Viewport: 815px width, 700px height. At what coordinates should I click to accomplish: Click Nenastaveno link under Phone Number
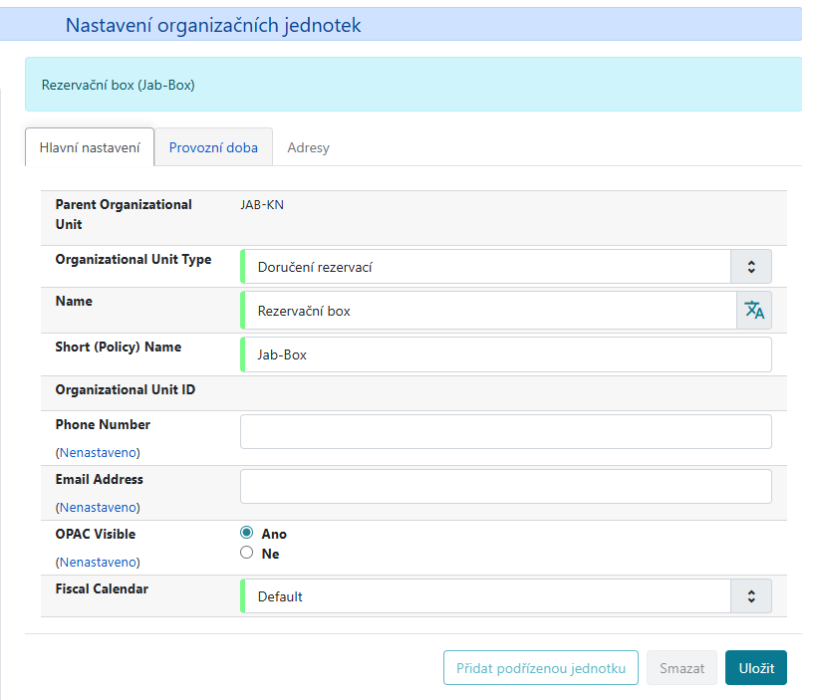98,452
